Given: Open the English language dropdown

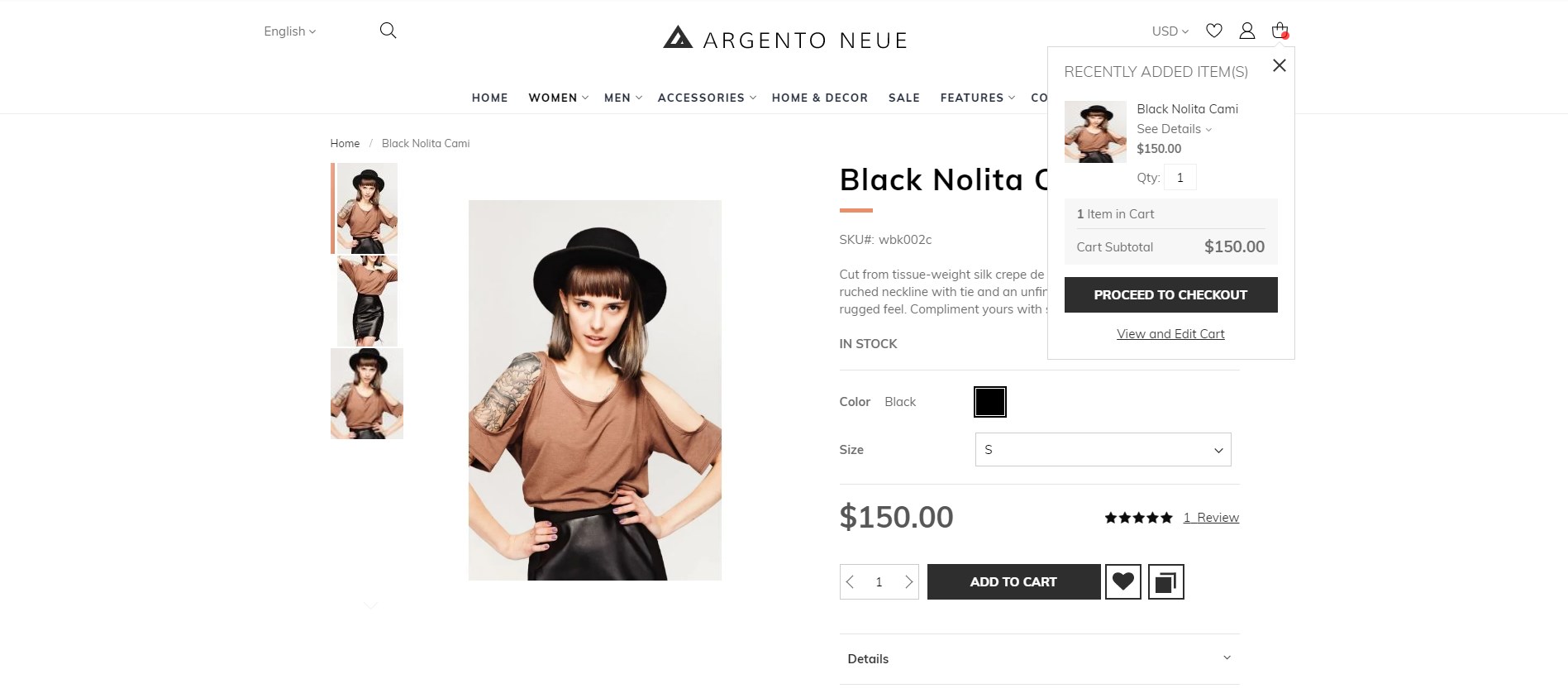Looking at the screenshot, I should 289,31.
